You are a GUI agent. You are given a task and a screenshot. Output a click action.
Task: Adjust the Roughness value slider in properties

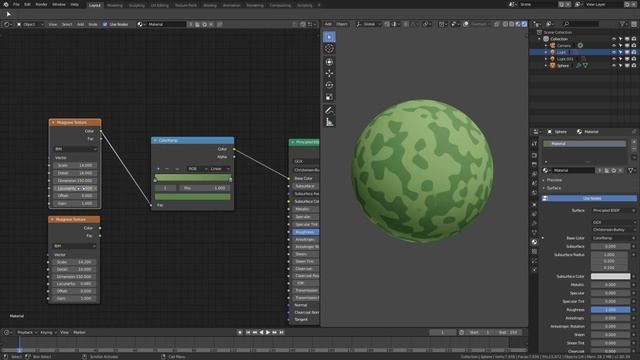coord(611,310)
